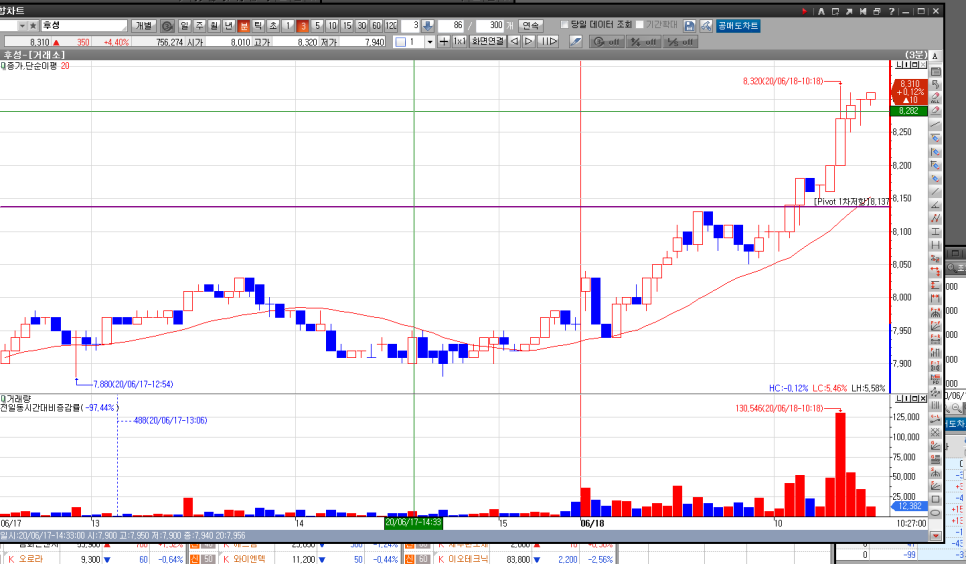Screen dimensions: 966x564
Task: Click the 후성 stock name field
Action: [84, 26]
